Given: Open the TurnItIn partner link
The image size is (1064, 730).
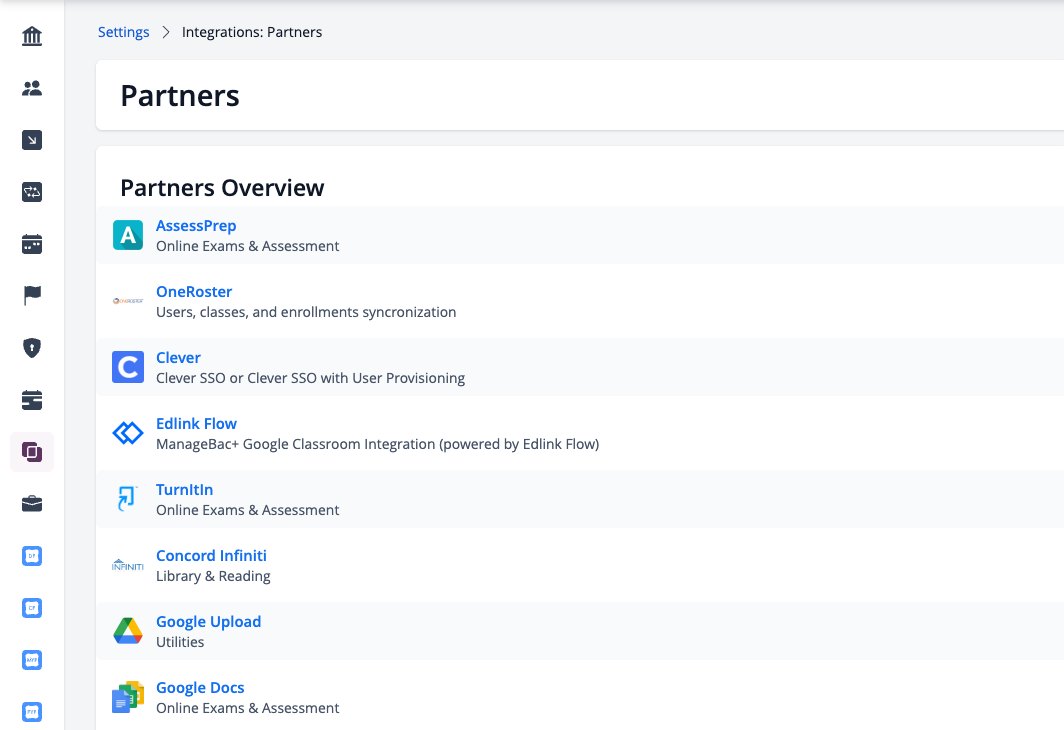Looking at the screenshot, I should pyautogui.click(x=185, y=489).
